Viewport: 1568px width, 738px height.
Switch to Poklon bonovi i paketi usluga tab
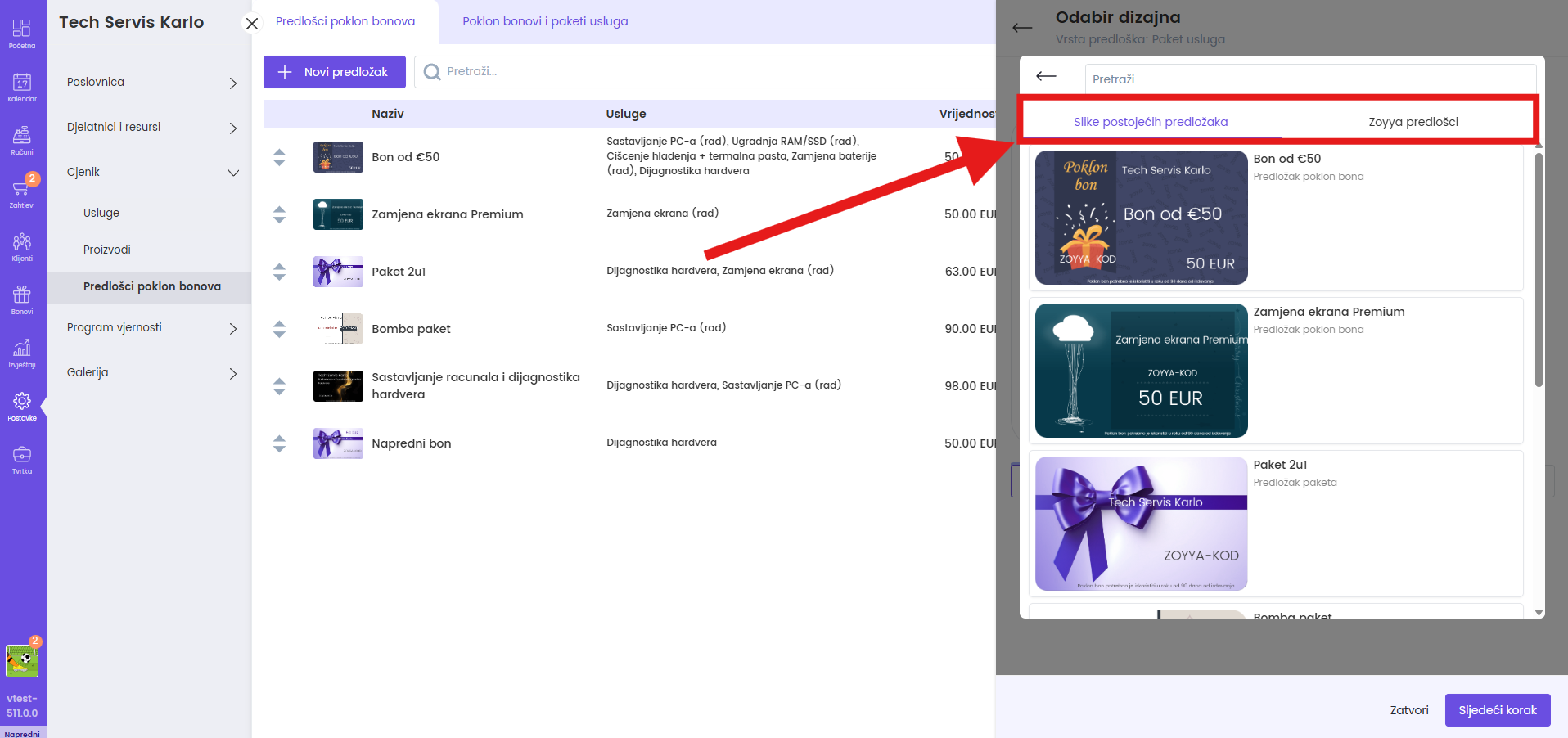click(x=545, y=21)
